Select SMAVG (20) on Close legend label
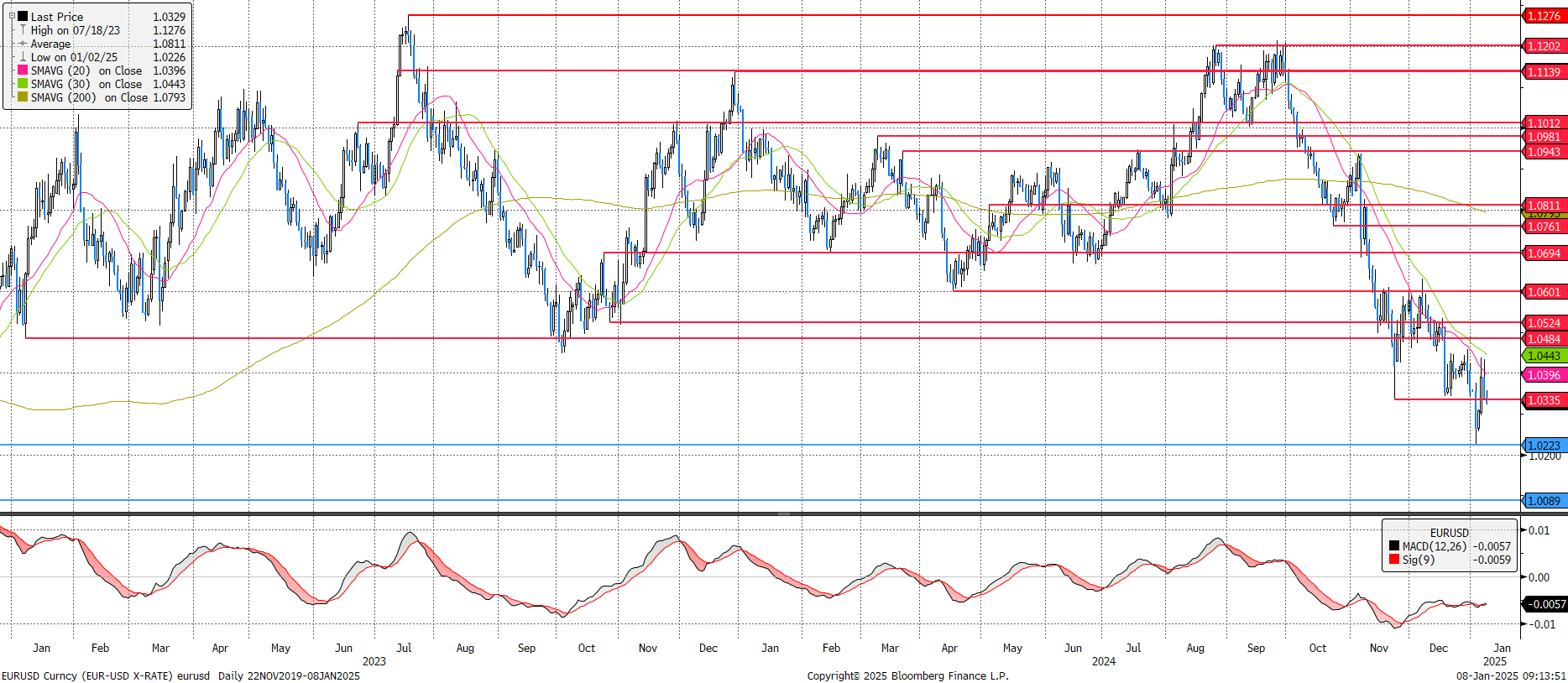1568x683 pixels. click(86, 70)
